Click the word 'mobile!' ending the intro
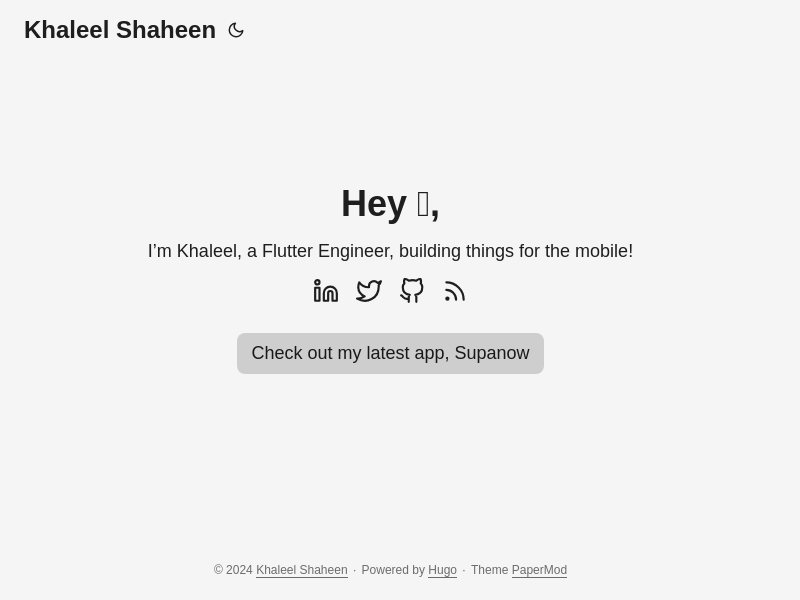800x600 pixels. [603, 251]
